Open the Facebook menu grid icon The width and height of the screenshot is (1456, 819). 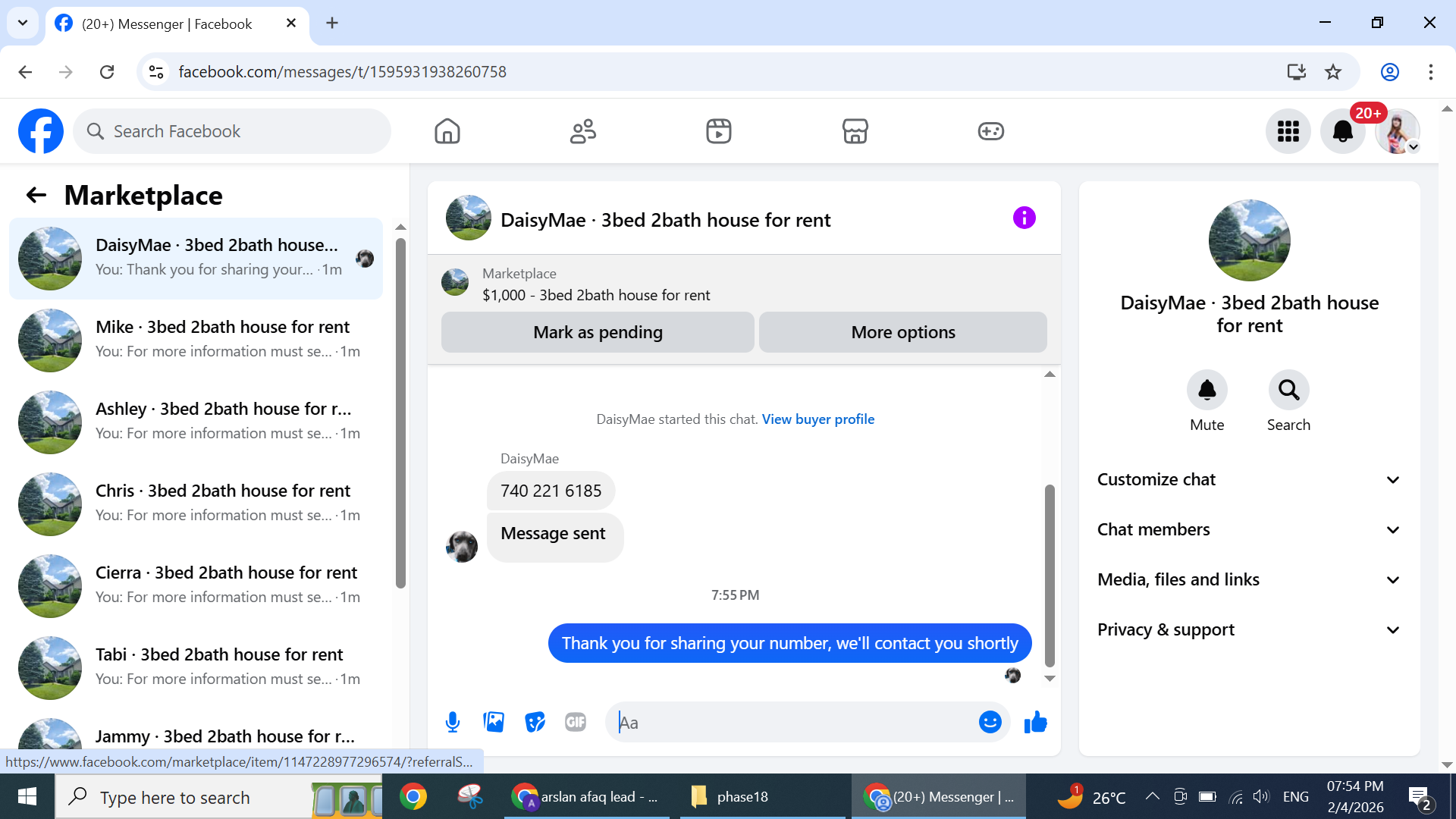[1288, 131]
